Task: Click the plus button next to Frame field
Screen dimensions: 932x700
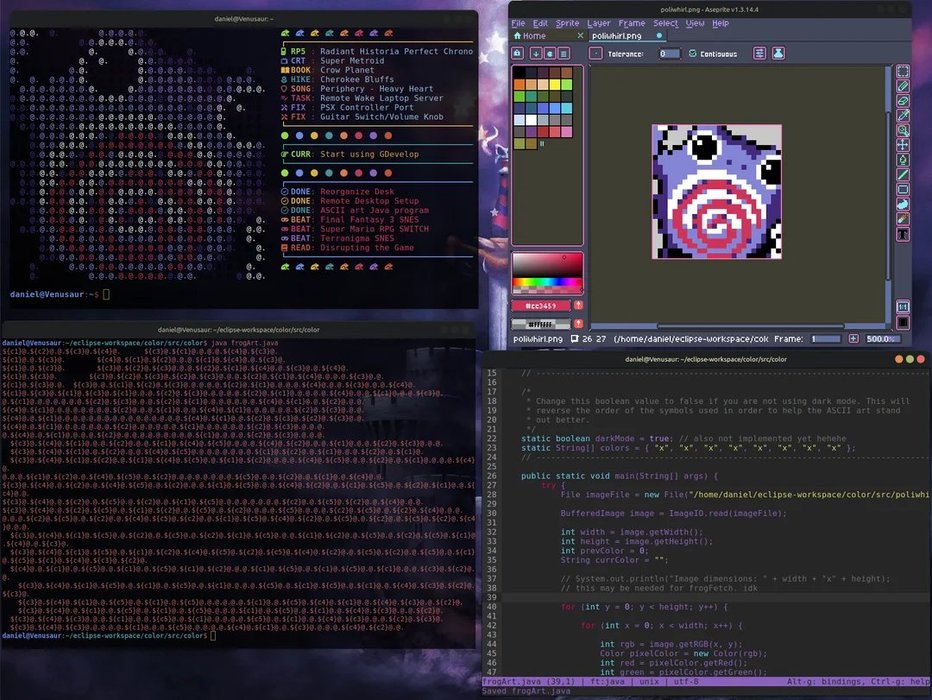Action: (854, 339)
